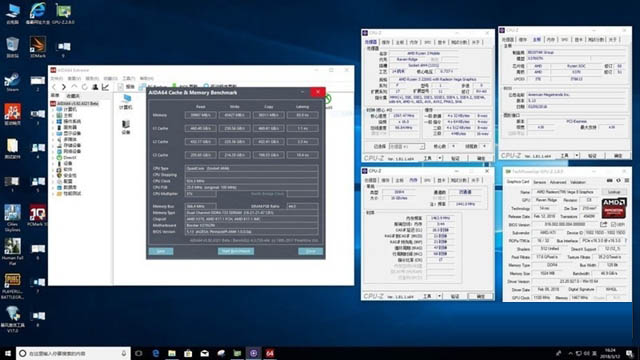This screenshot has height=360, width=640.
Task: Open File Explorer from the taskbar
Action: click(x=172, y=353)
